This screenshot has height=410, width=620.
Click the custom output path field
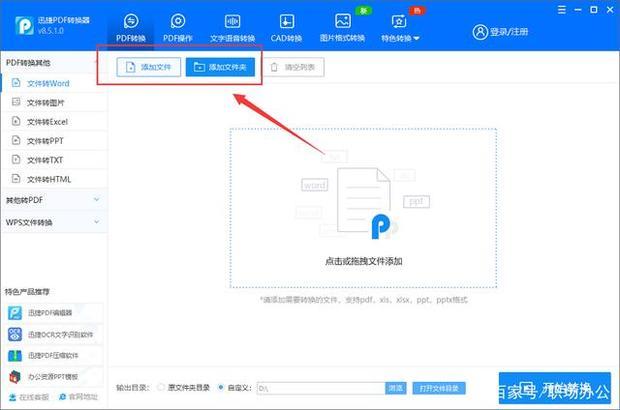click(320, 387)
